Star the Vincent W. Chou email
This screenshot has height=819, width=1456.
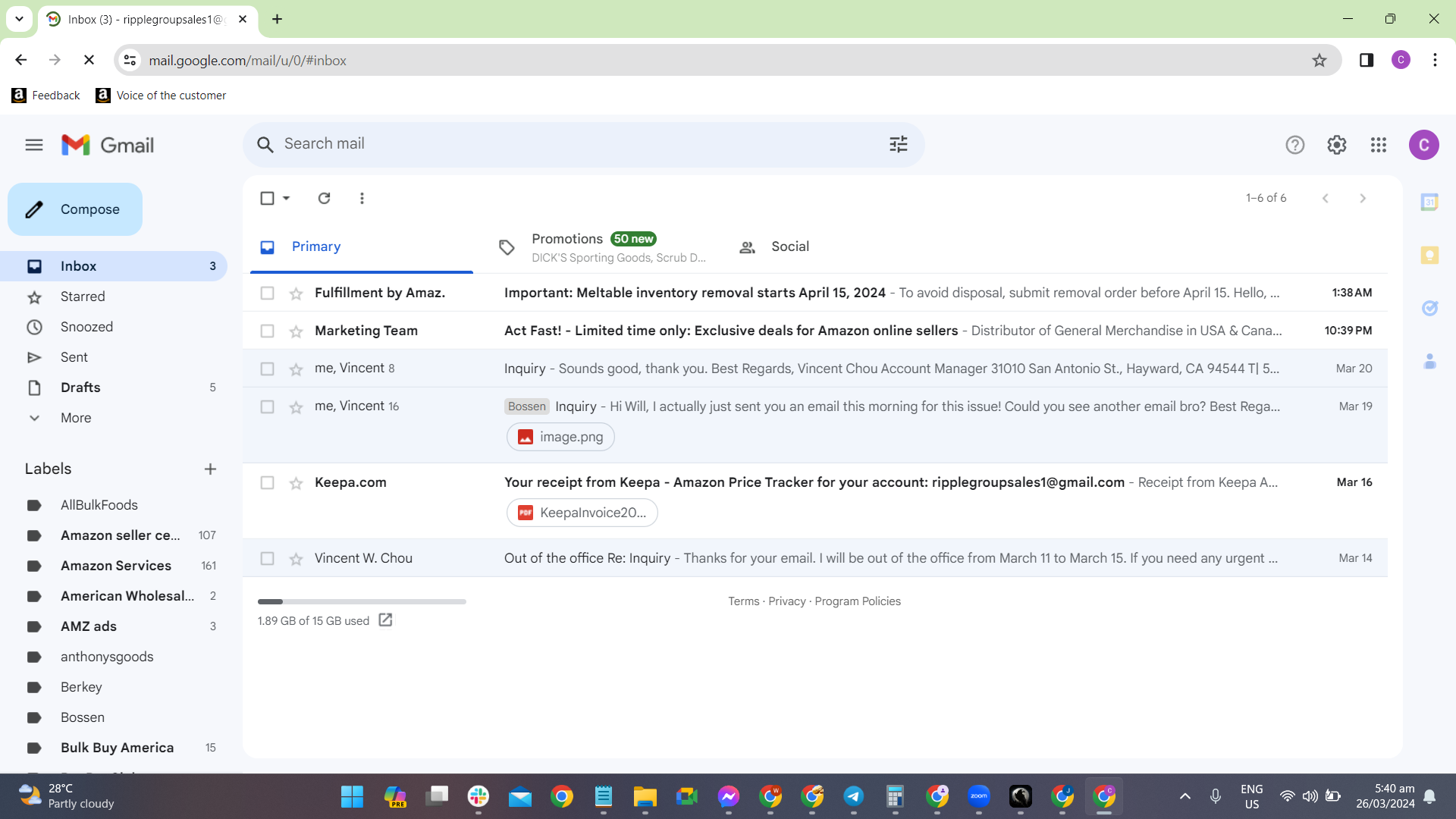296,559
